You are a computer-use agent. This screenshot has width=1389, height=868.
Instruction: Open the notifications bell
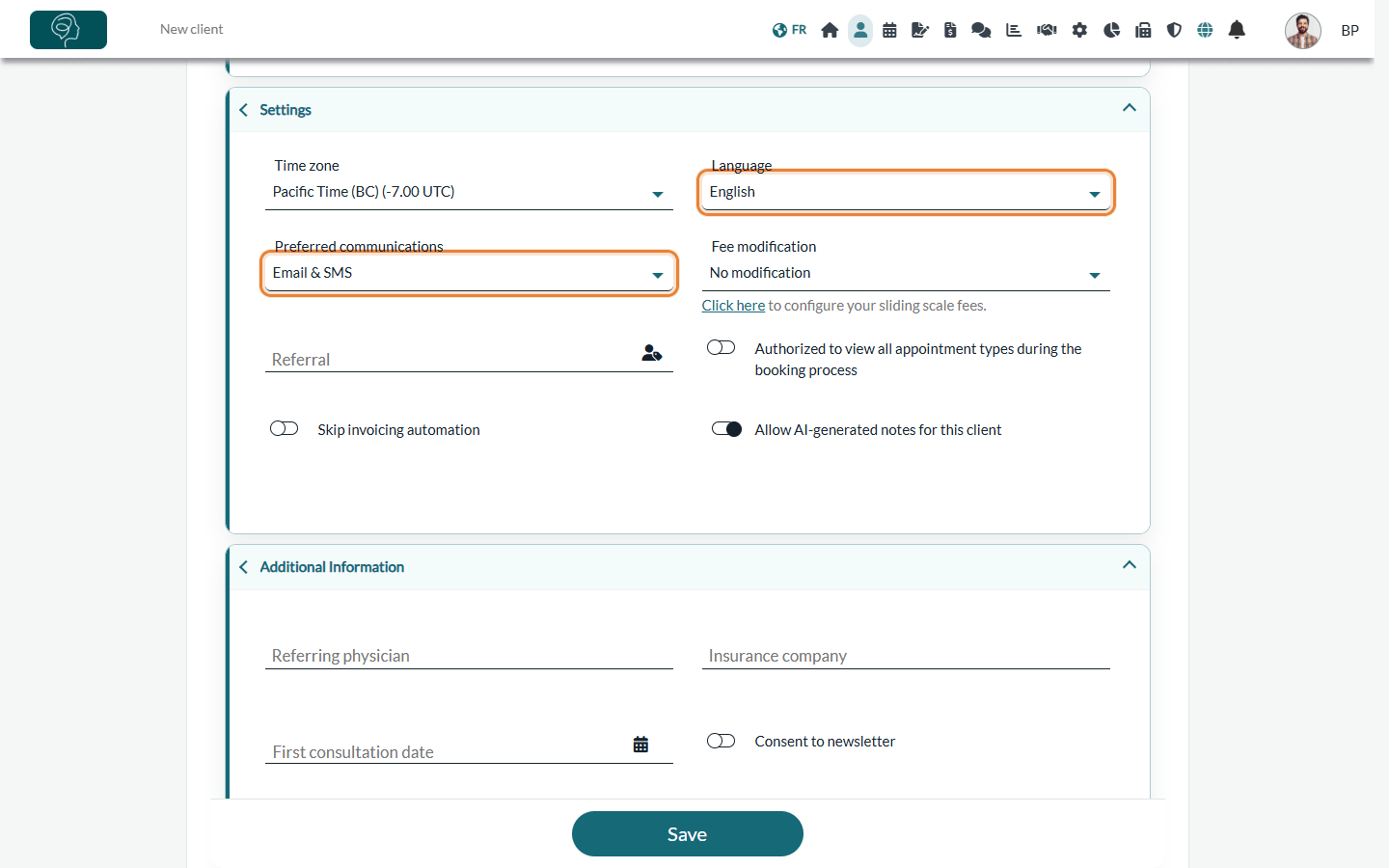point(1237,30)
